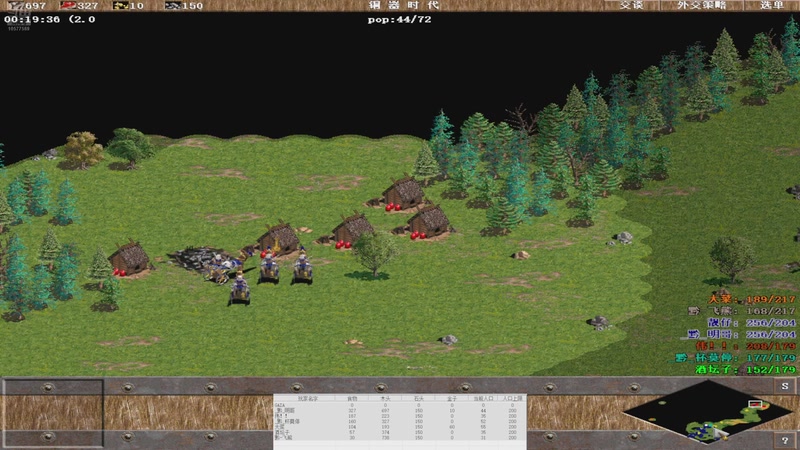This screenshot has width=800, height=450.
Task: Click the stone resource icon showing 150
Action: click(x=172, y=6)
